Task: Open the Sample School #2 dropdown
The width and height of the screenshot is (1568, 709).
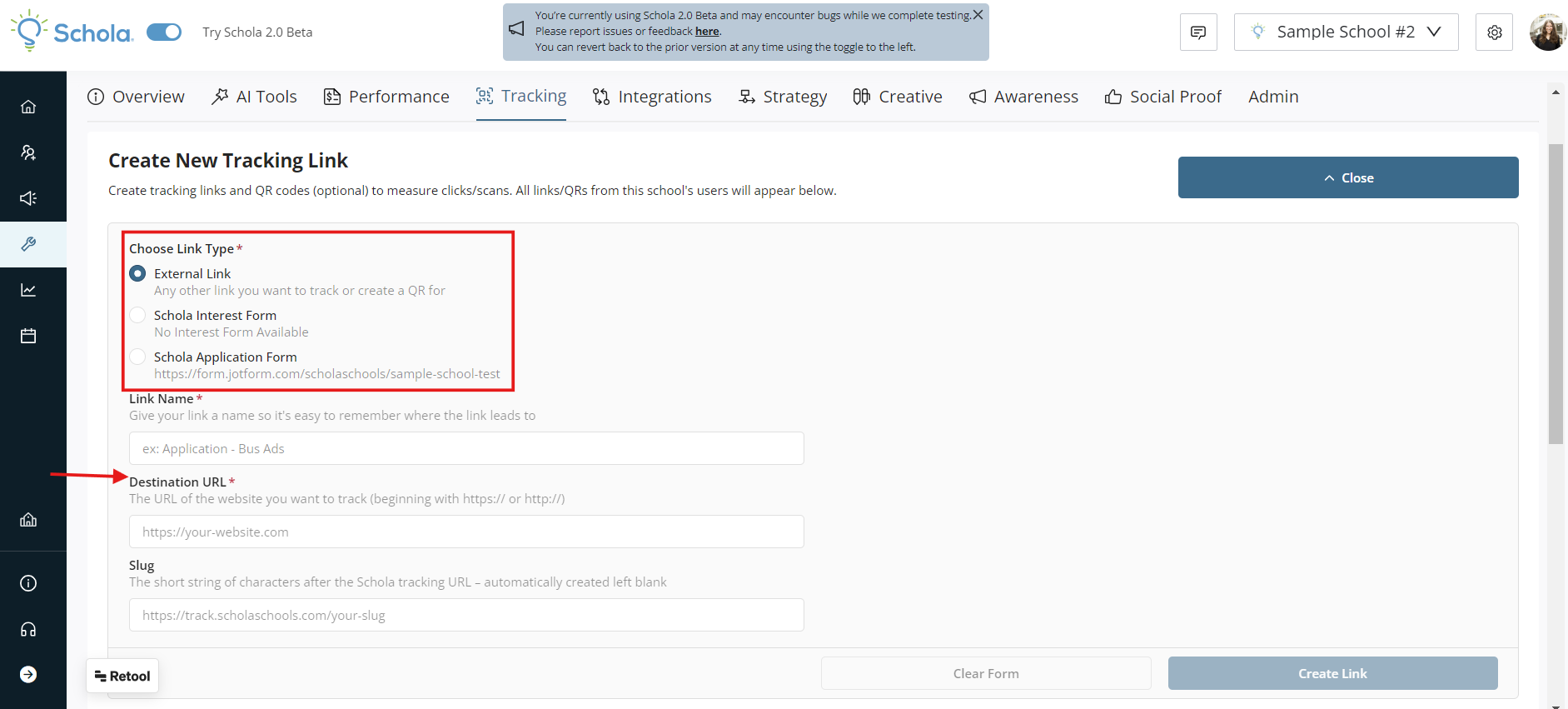Action: pos(1346,32)
